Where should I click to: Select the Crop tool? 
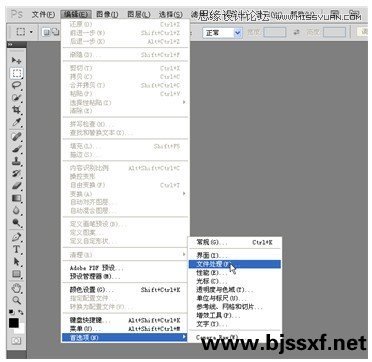click(x=16, y=110)
